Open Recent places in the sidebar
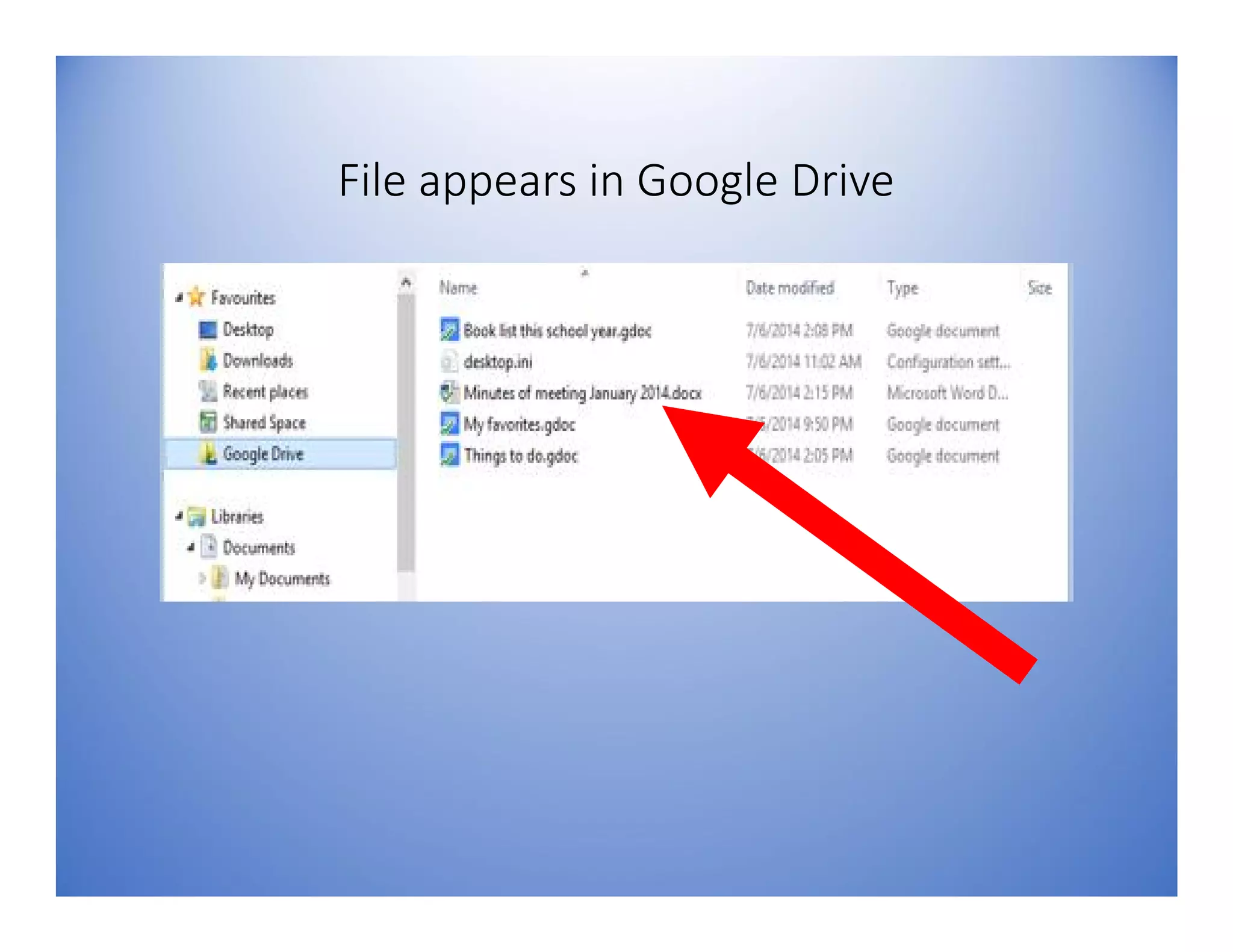The height and width of the screenshot is (952, 1233). (266, 392)
